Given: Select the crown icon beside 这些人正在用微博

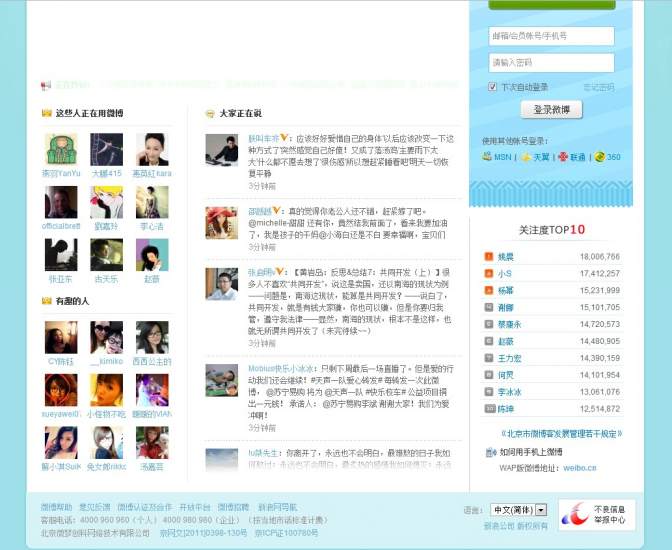Looking at the screenshot, I should (x=46, y=113).
